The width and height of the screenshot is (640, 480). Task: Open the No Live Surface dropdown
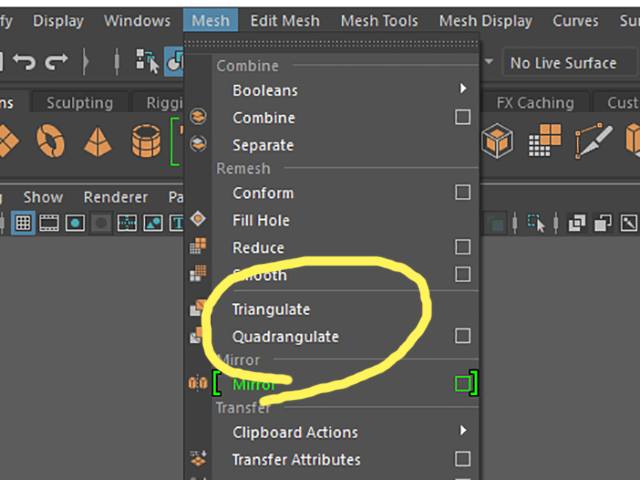(569, 63)
